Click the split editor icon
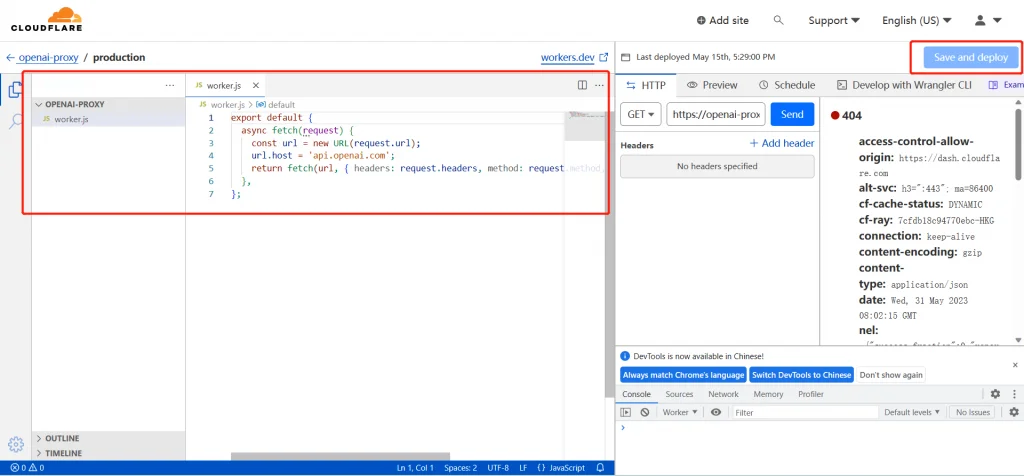This screenshot has height=476, width=1024. coord(583,86)
